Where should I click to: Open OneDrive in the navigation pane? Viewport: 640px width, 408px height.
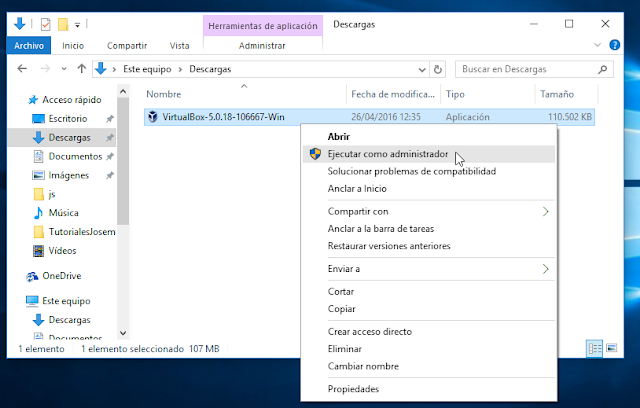62,276
